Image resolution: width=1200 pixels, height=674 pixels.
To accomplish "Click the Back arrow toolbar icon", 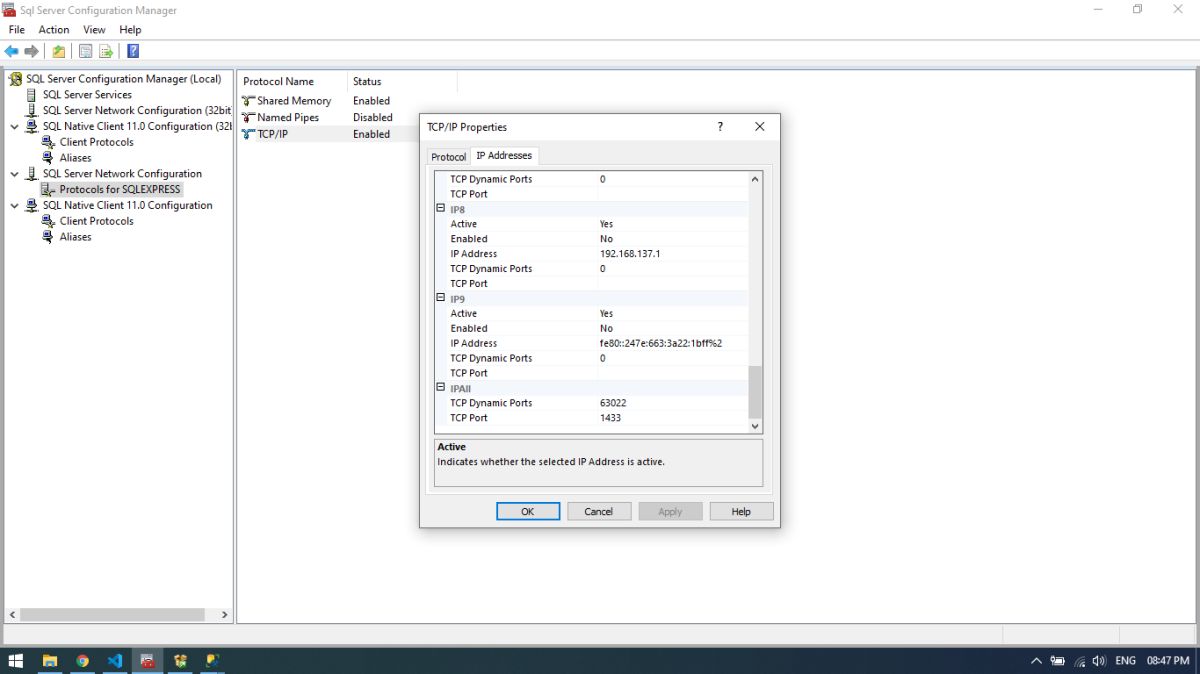I will [12, 51].
